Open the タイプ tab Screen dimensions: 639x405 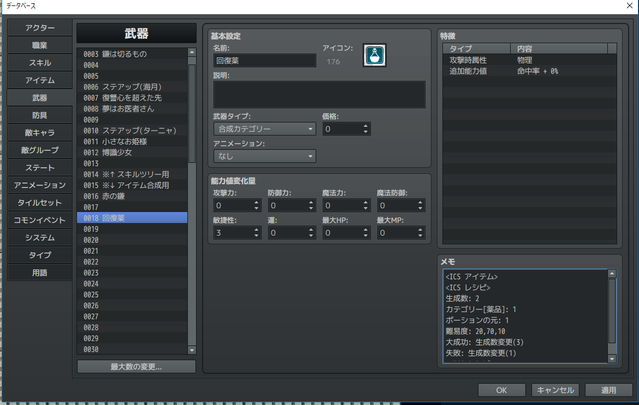click(x=40, y=255)
